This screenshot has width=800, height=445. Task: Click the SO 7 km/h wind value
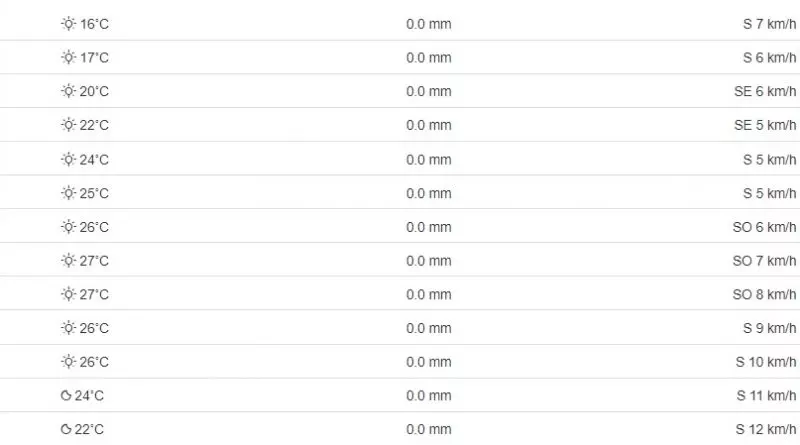click(765, 261)
